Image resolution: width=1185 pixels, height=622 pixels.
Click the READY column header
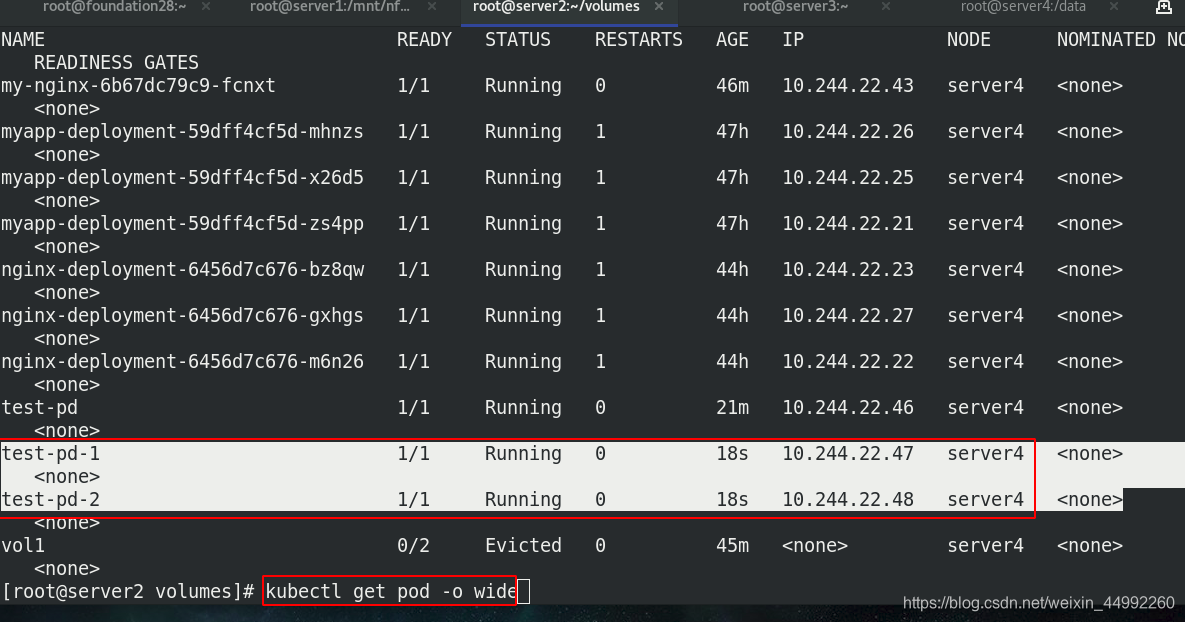424,39
